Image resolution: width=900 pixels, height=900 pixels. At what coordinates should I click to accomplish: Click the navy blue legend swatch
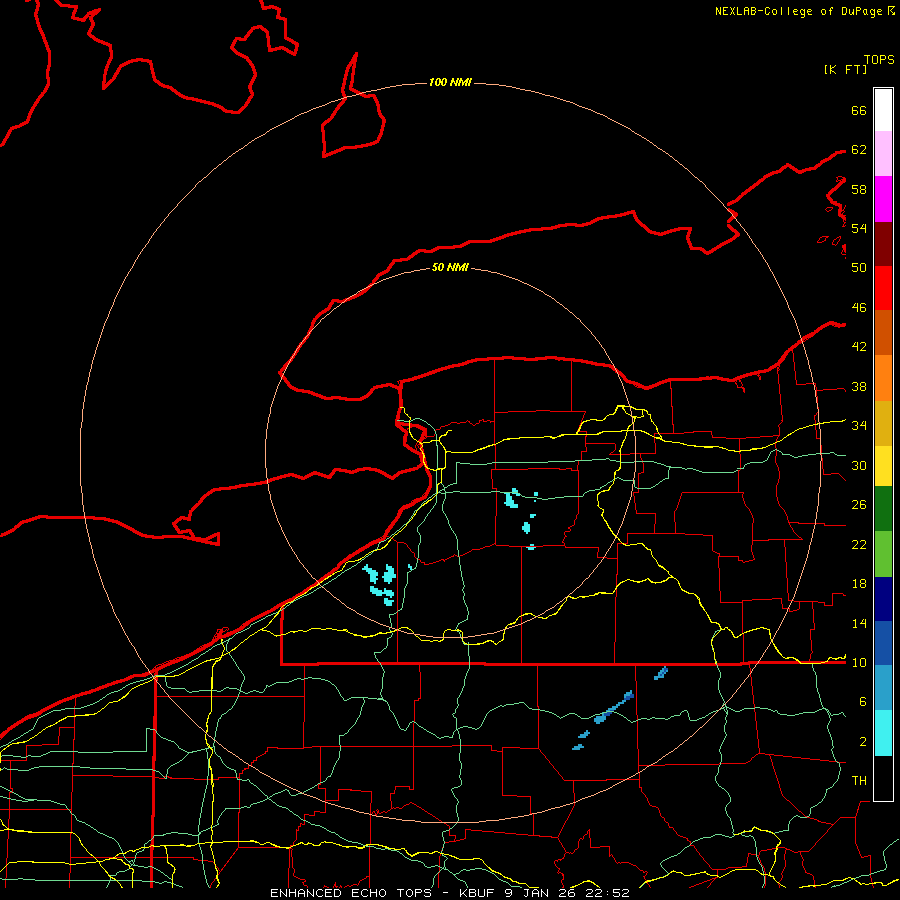pyautogui.click(x=883, y=599)
